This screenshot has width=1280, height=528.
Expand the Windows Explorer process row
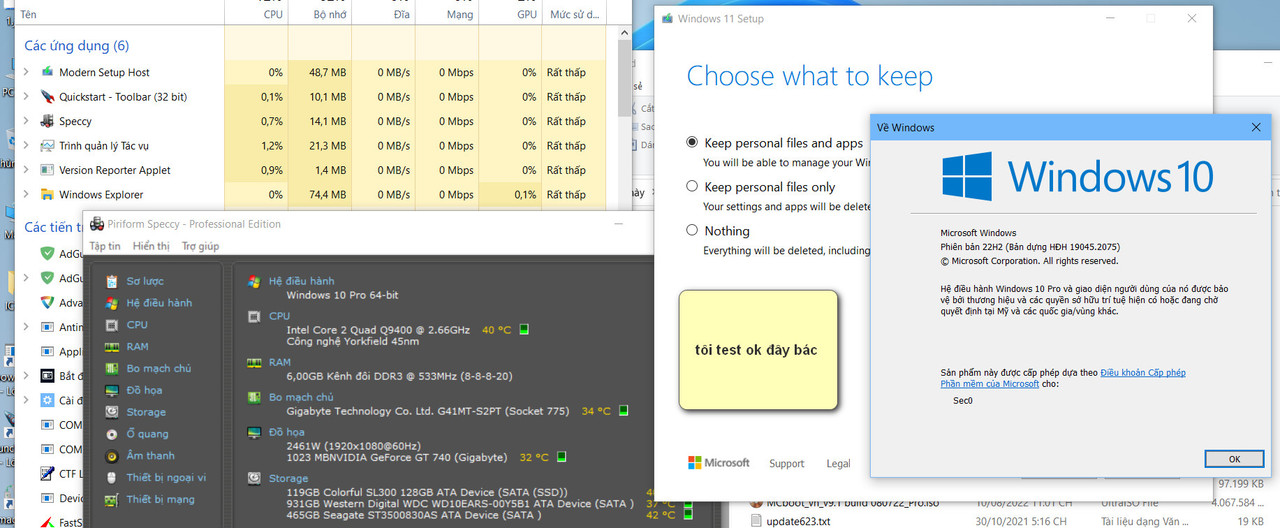pyautogui.click(x=26, y=195)
